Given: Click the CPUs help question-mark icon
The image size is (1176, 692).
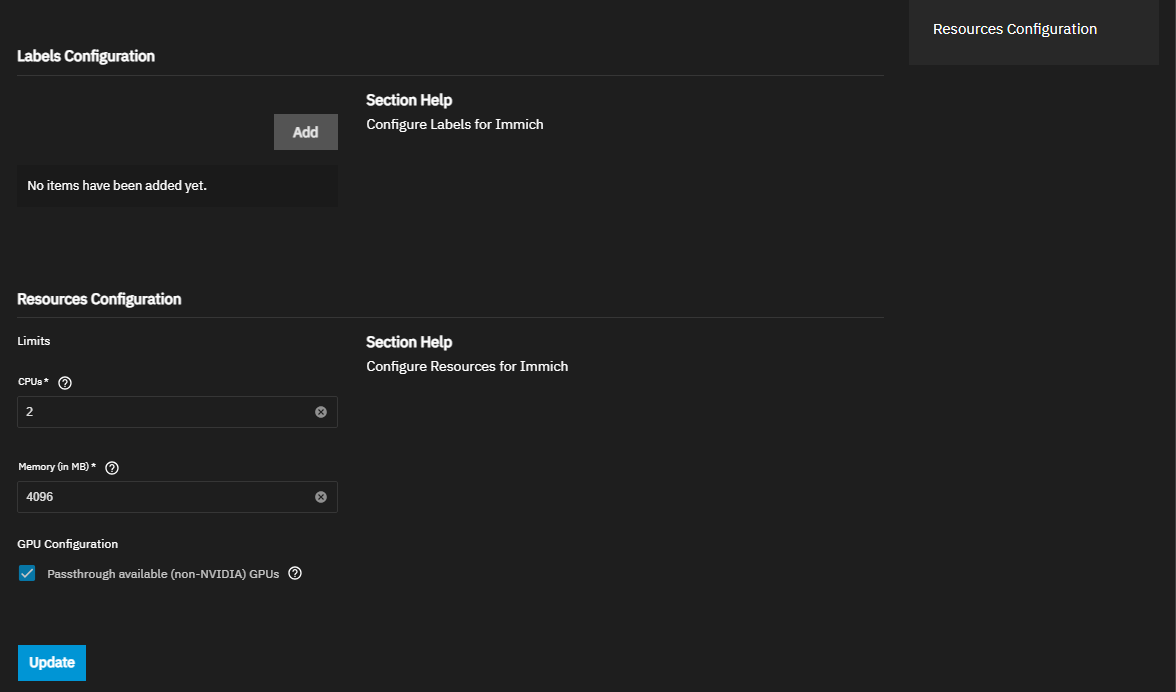Looking at the screenshot, I should tap(66, 383).
